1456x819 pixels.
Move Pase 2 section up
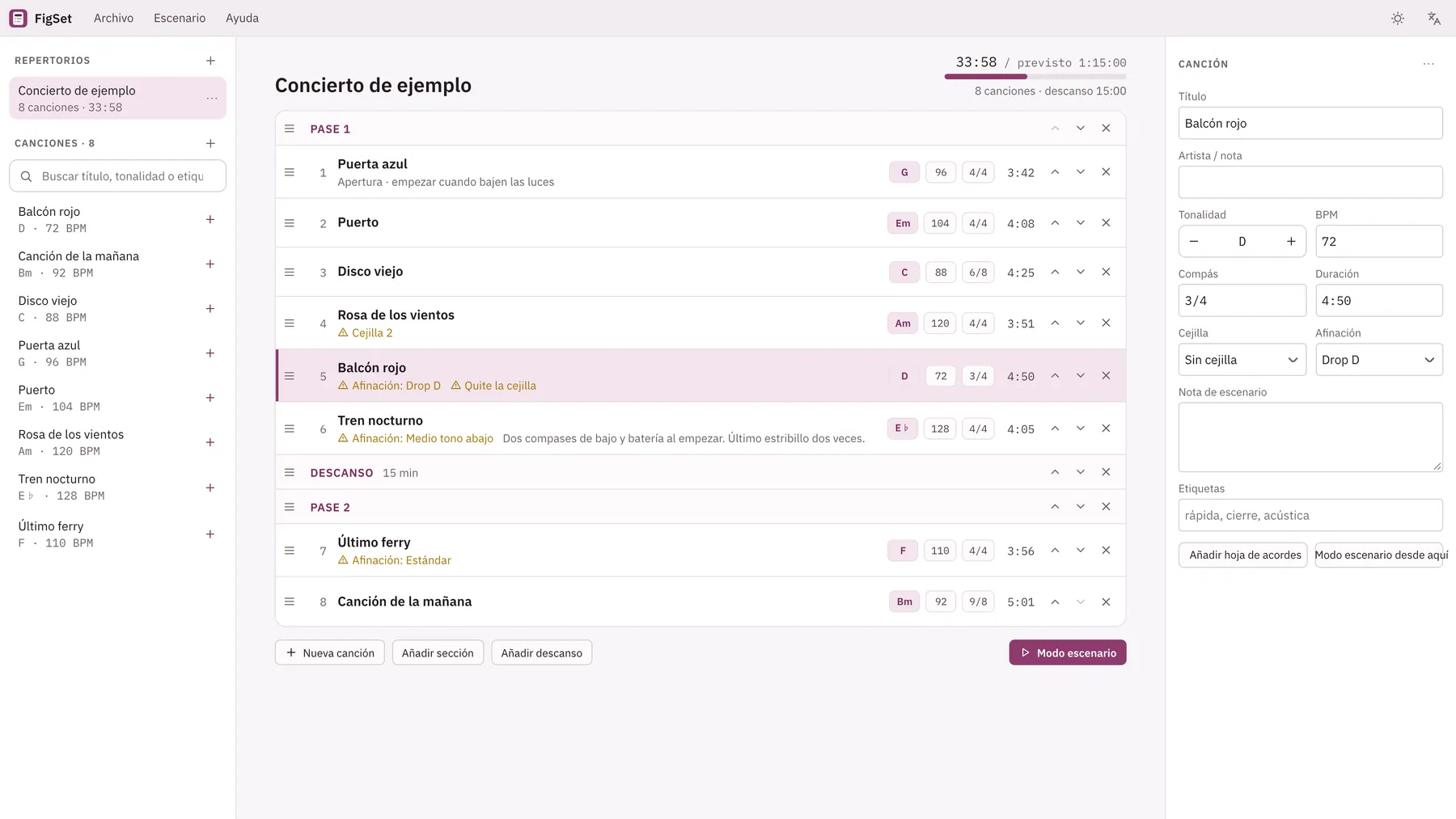[1055, 507]
